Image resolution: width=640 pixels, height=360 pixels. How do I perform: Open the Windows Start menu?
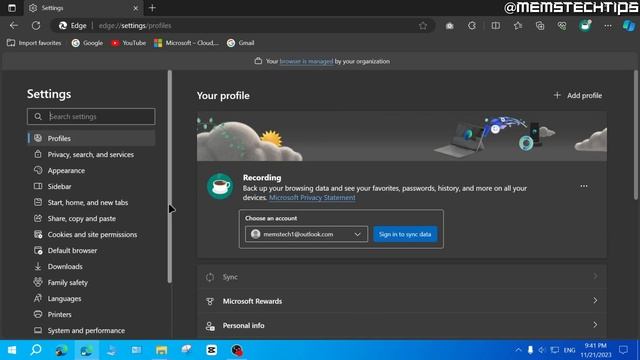pyautogui.click(x=12, y=350)
